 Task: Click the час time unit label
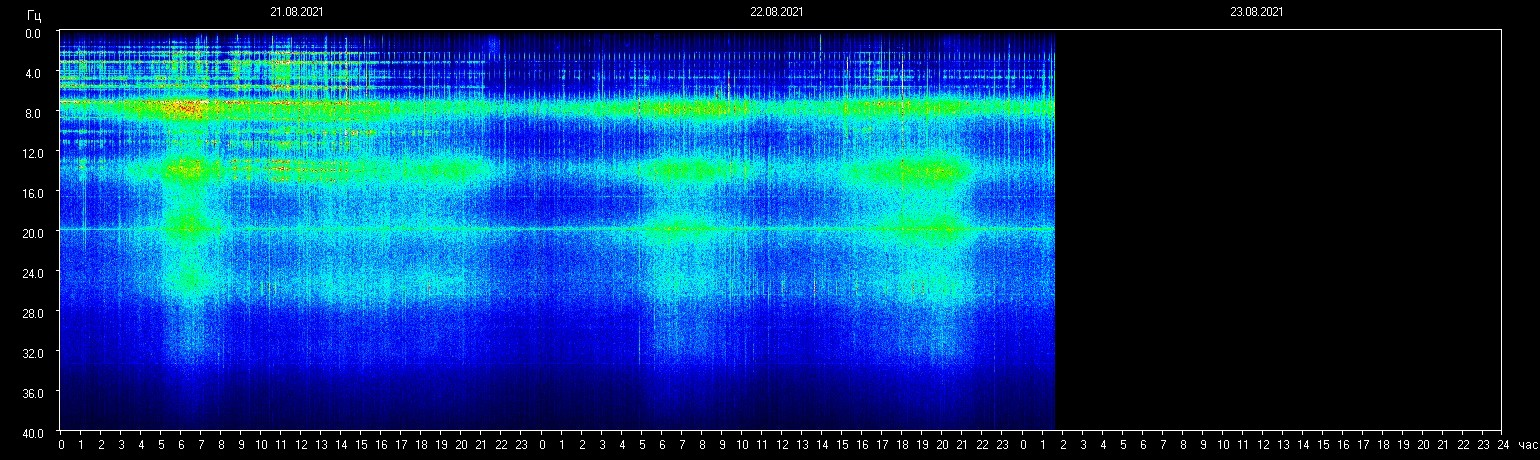coord(1526,445)
